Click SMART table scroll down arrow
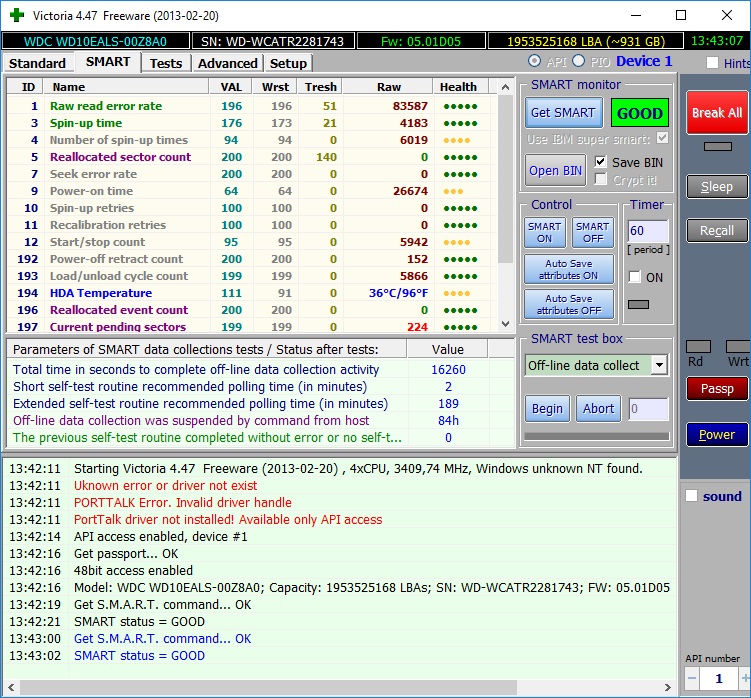 [x=505, y=324]
